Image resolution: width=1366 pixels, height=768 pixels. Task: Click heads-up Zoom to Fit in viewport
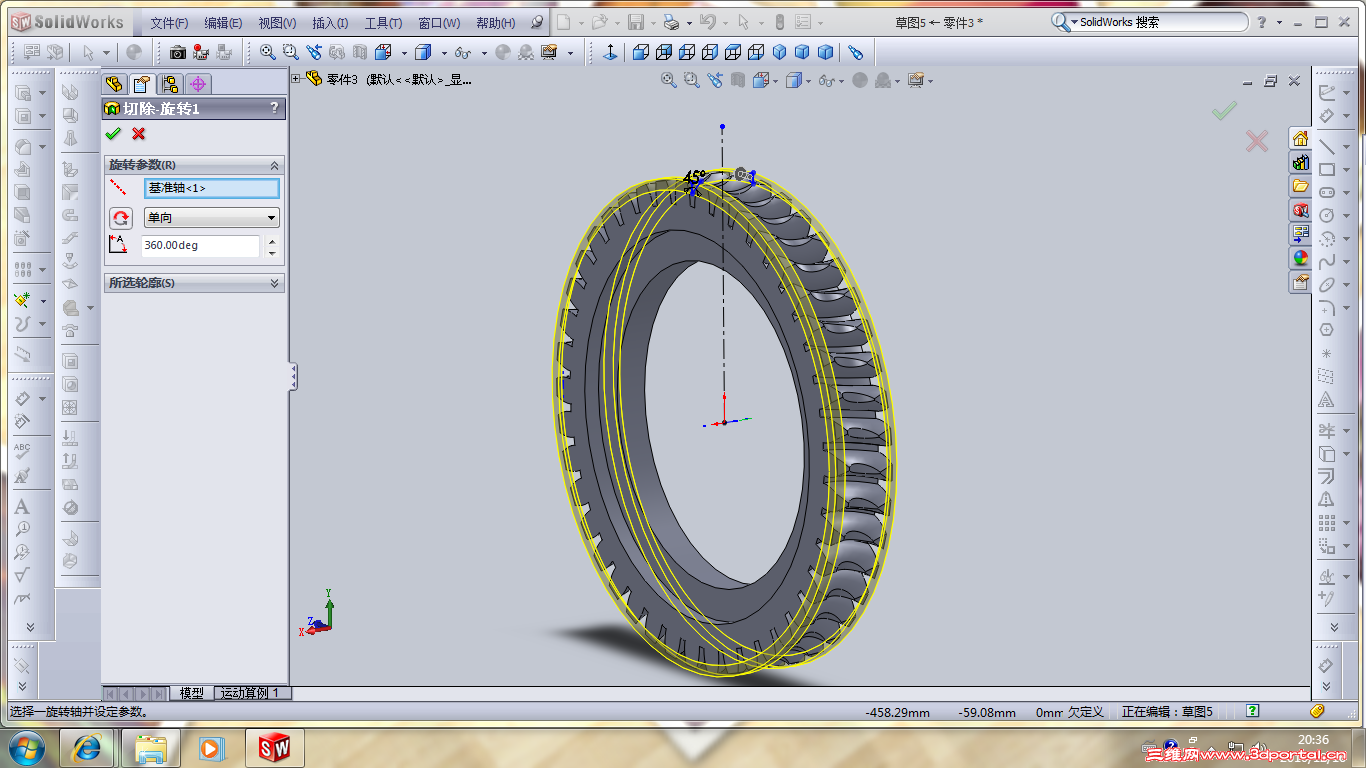[x=668, y=80]
